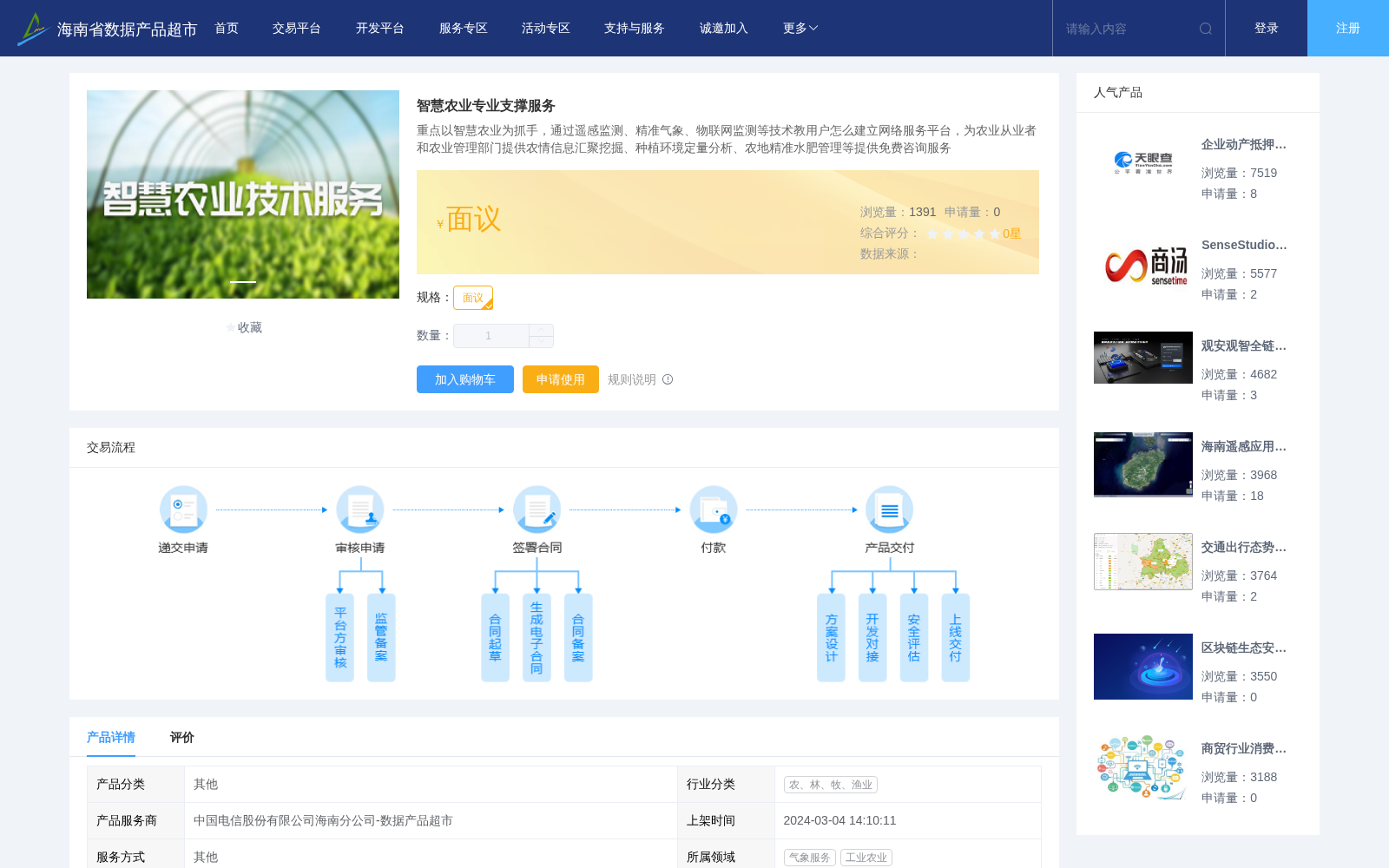The image size is (1389, 868).
Task: Click the search magnifier icon
Action: [1206, 29]
